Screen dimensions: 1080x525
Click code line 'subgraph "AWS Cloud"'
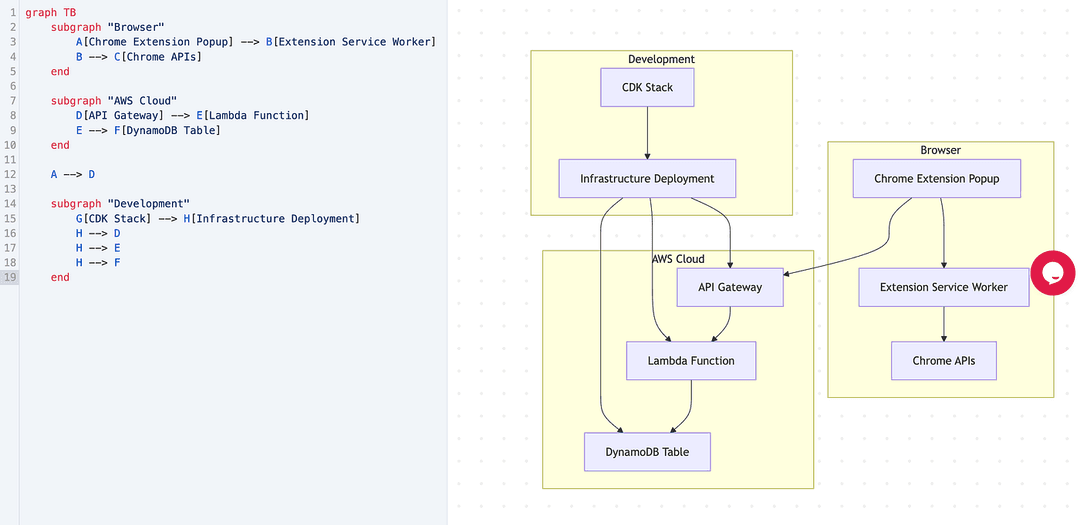pyautogui.click(x=114, y=101)
